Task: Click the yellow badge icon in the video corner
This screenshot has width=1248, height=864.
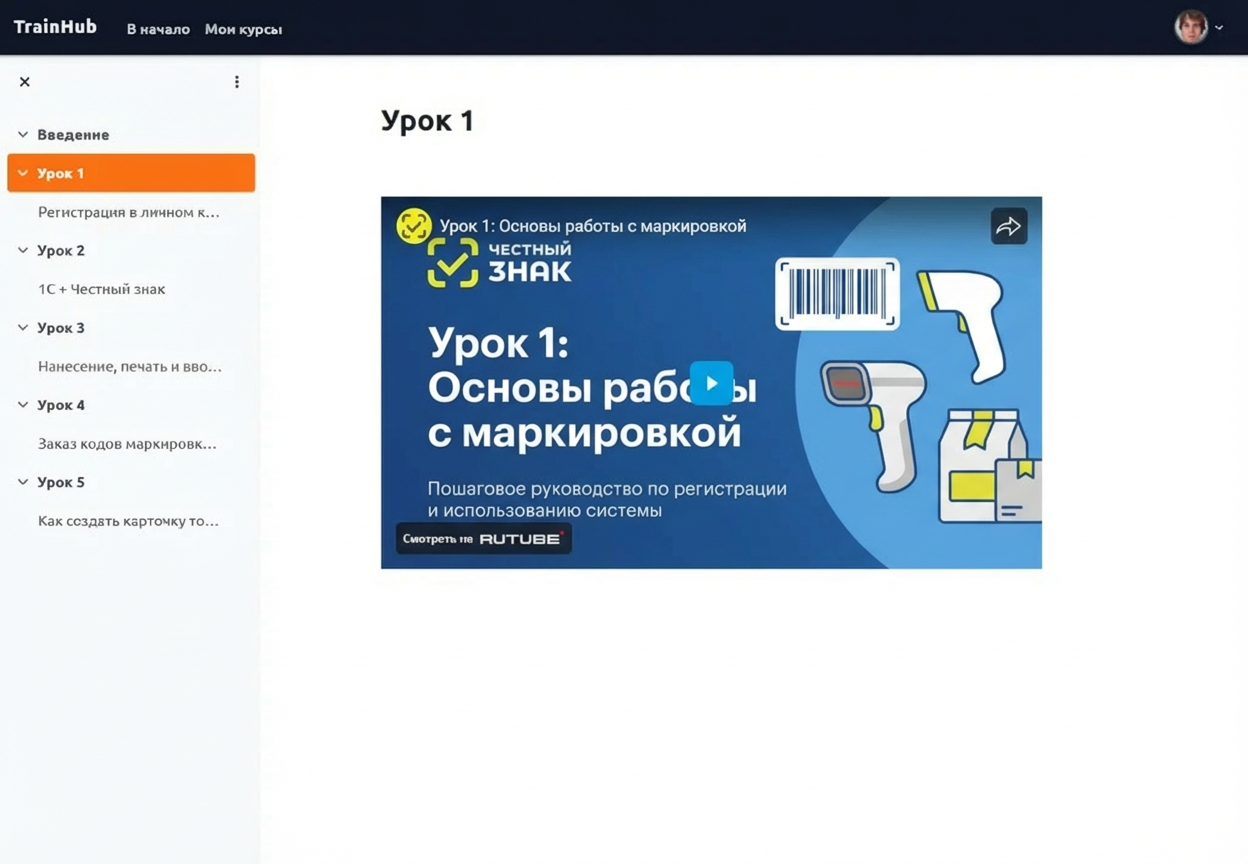Action: (413, 226)
